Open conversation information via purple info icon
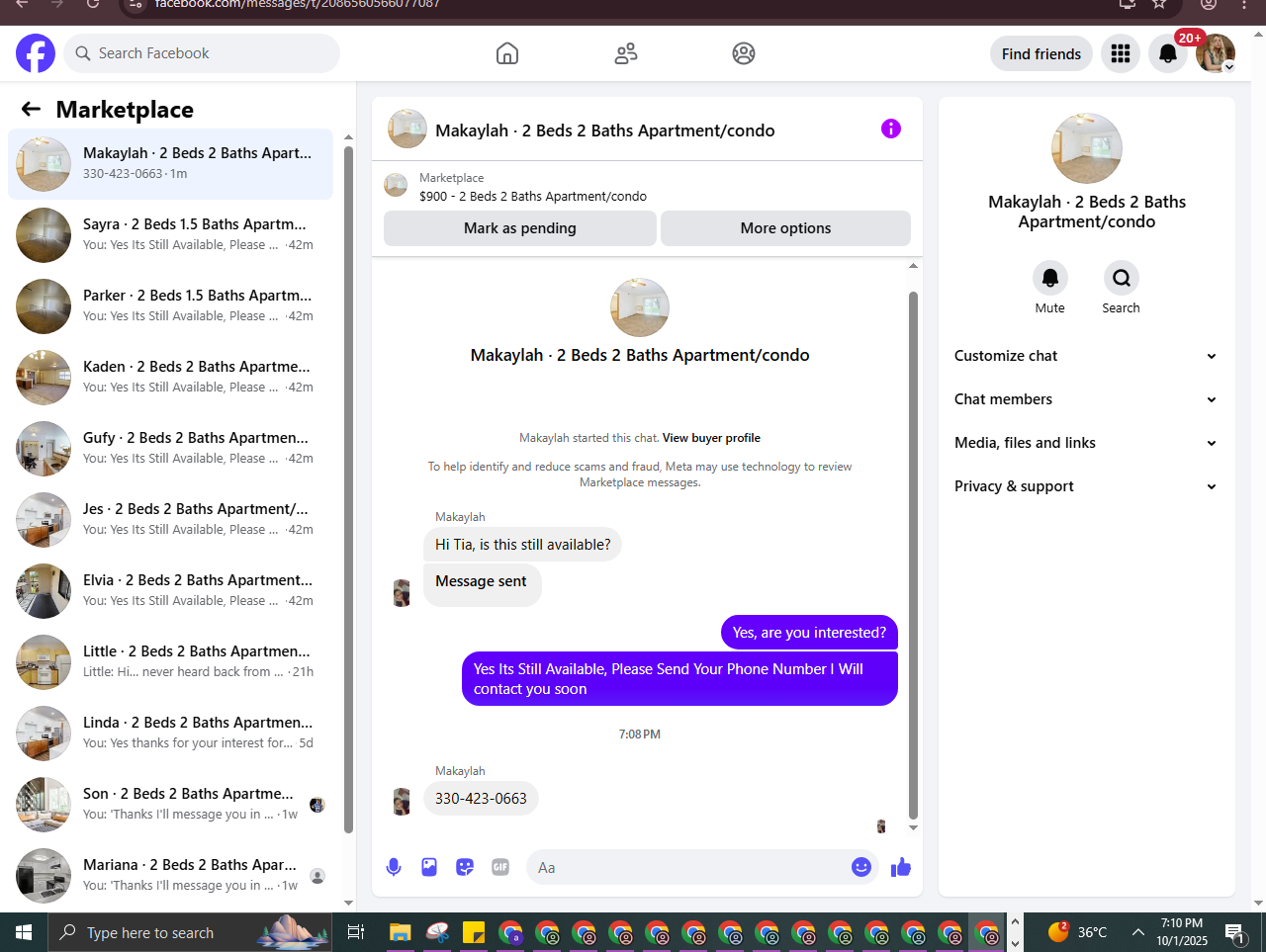The width and height of the screenshot is (1266, 952). (x=891, y=129)
